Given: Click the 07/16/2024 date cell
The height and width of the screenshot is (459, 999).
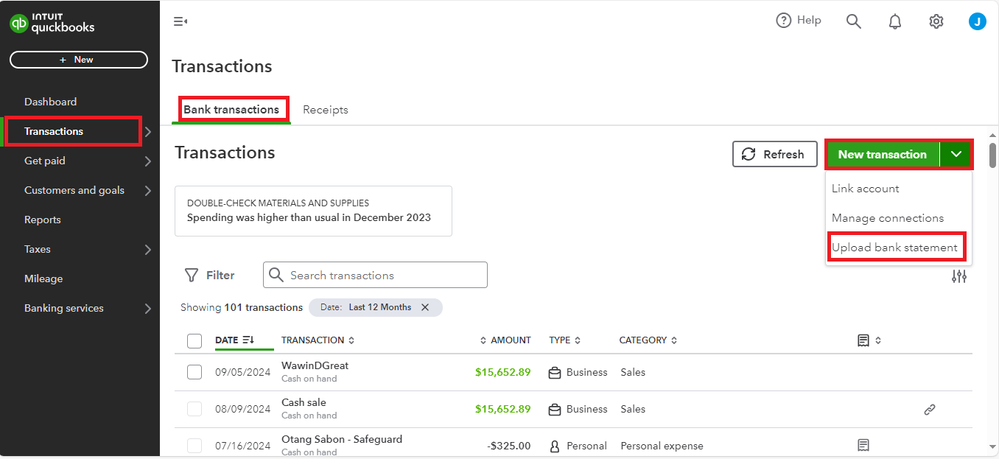Looking at the screenshot, I should (x=242, y=446).
